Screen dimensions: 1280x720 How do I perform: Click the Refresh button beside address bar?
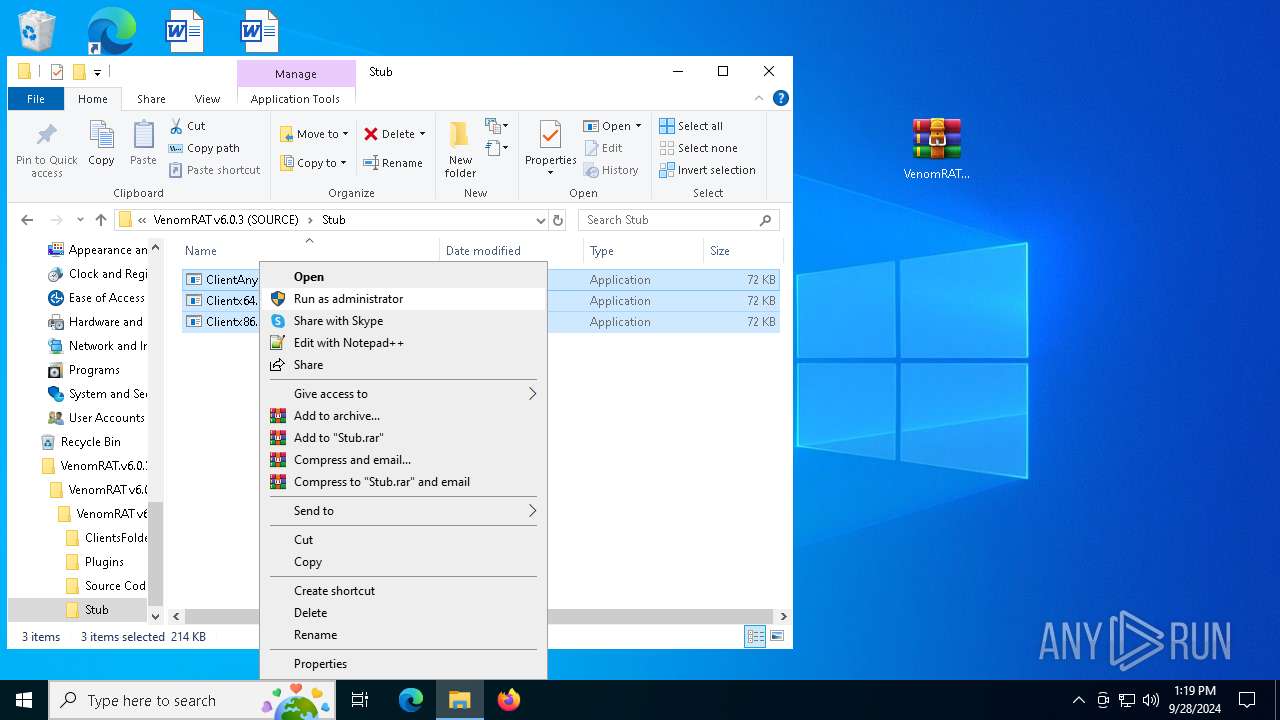pos(558,220)
